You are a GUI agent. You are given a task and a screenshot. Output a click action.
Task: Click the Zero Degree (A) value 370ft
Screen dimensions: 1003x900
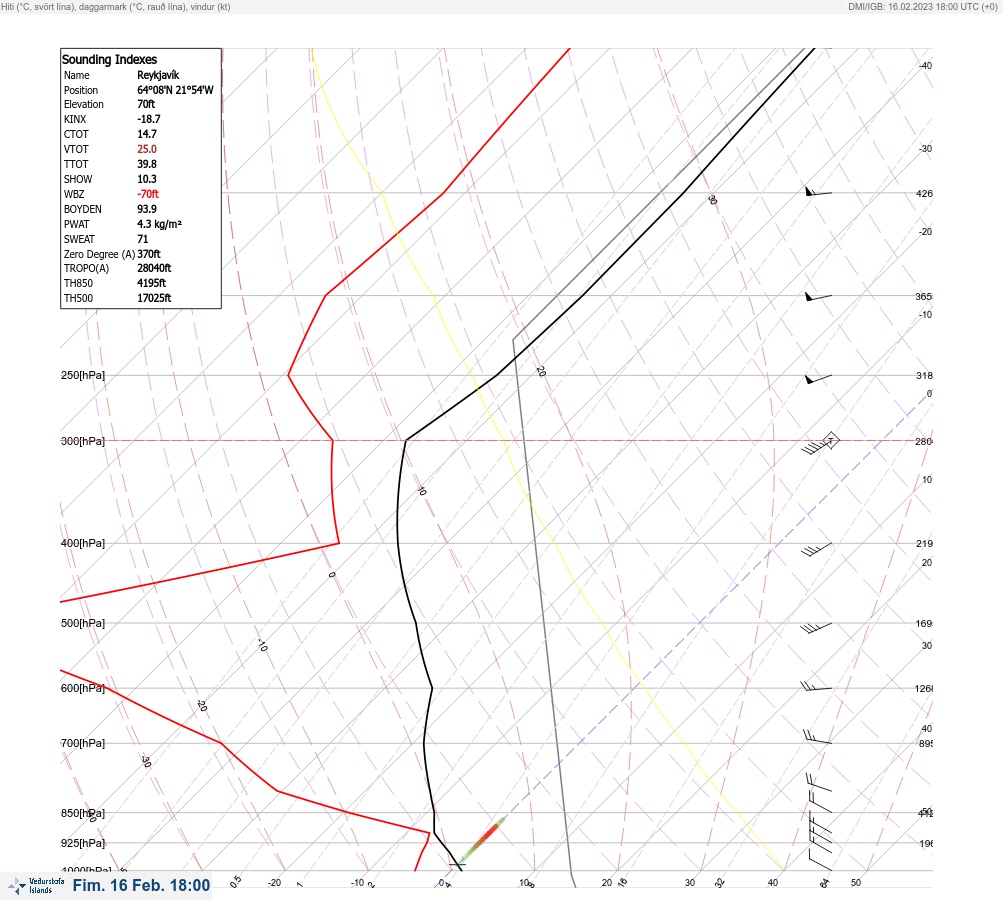(x=149, y=254)
